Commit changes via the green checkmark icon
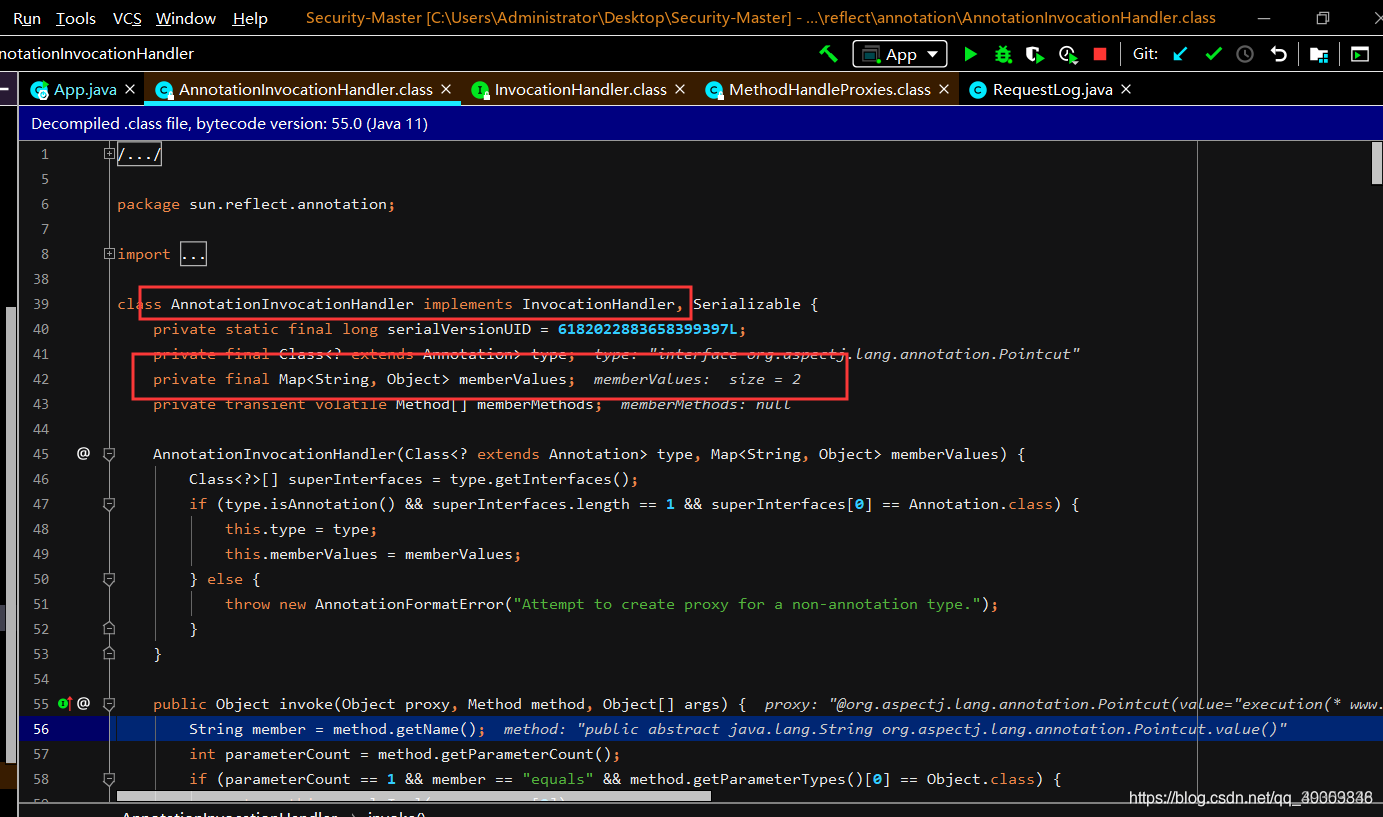 click(1213, 53)
